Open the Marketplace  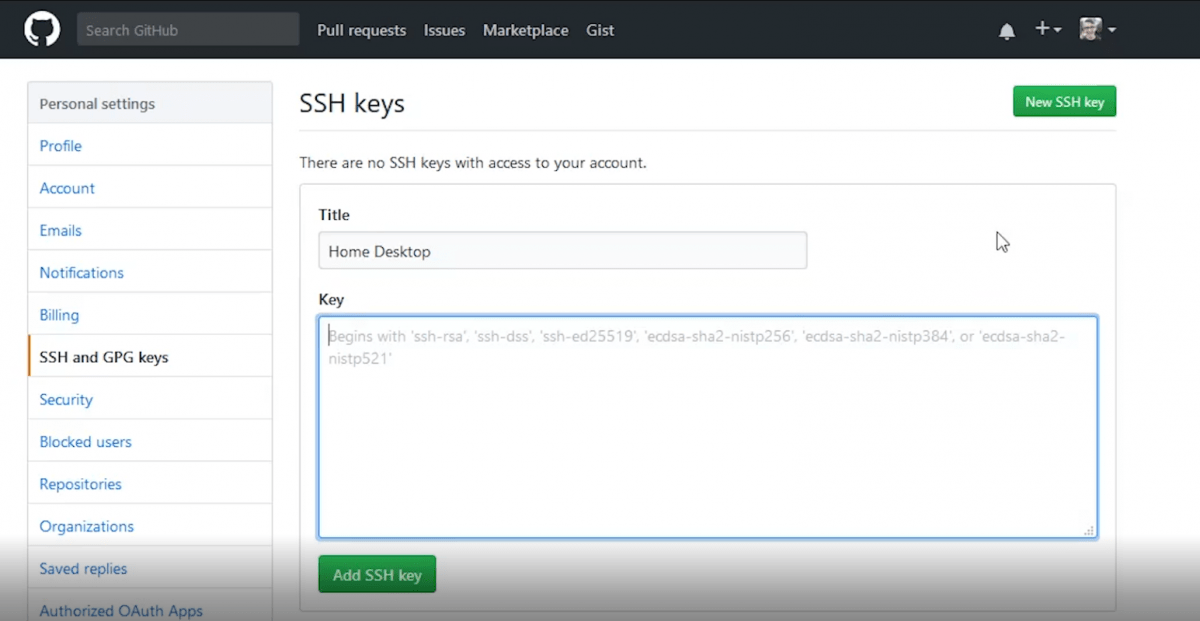525,31
